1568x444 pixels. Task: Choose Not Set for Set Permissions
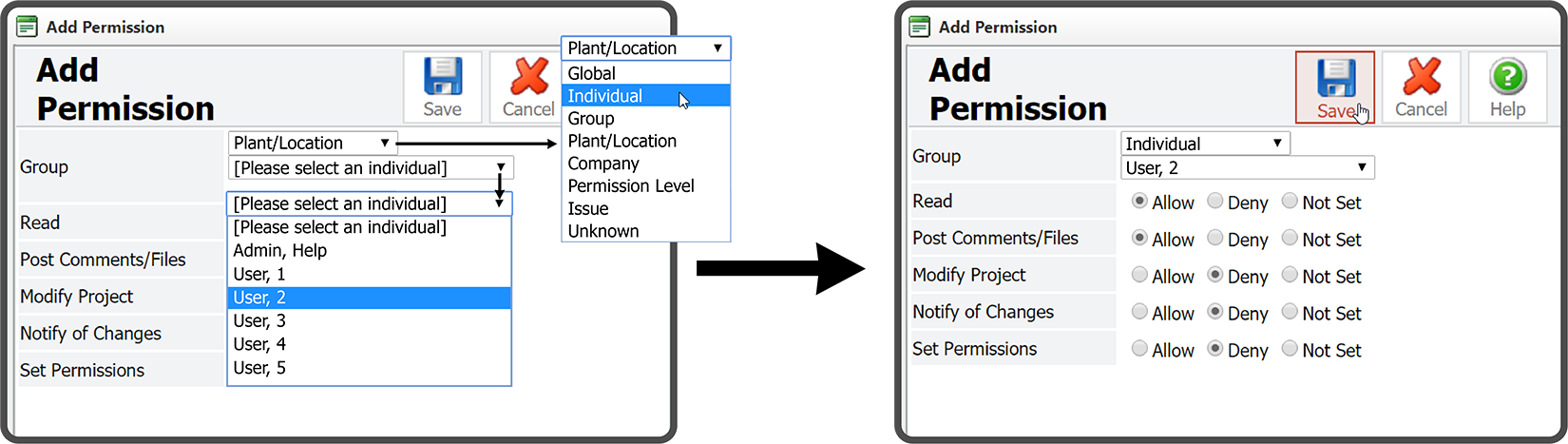[x=1290, y=349]
